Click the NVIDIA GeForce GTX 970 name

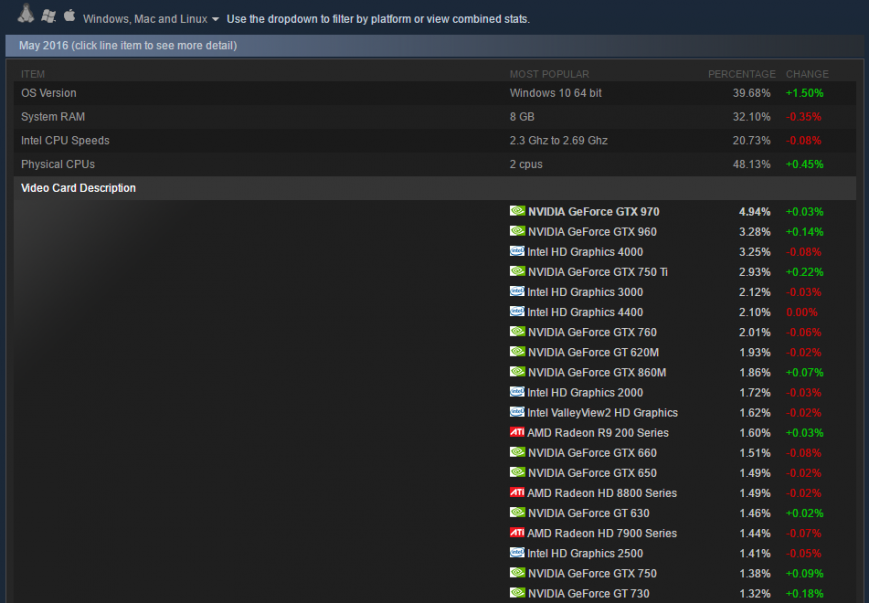click(594, 212)
